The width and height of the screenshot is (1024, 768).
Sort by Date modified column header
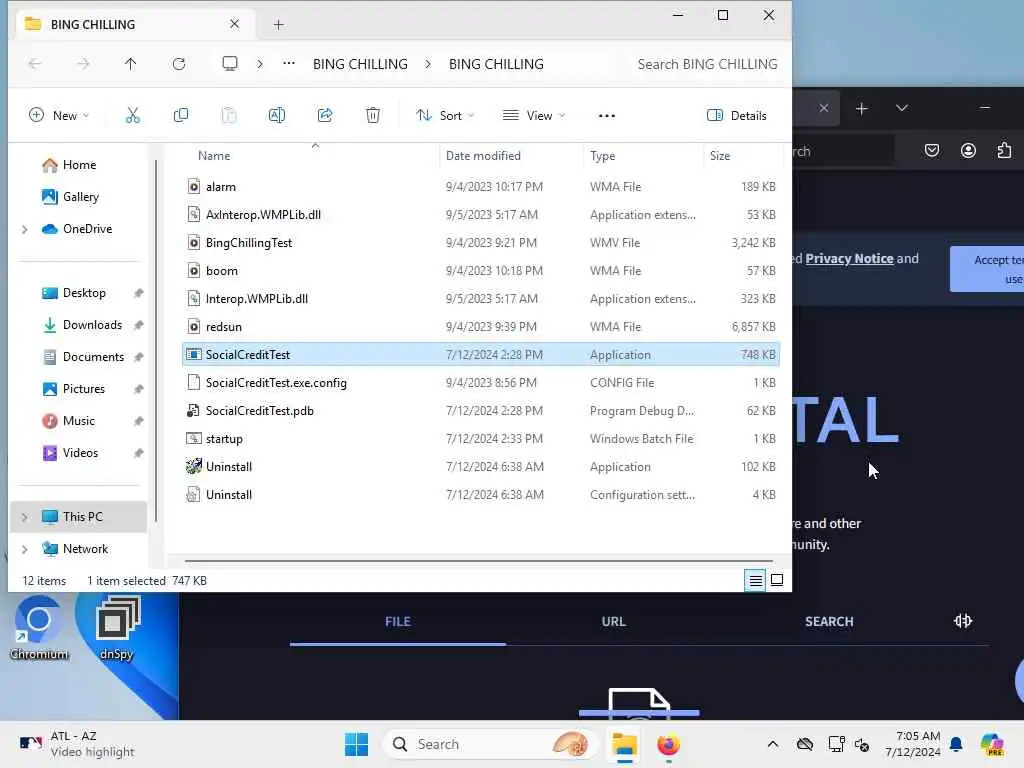(483, 156)
